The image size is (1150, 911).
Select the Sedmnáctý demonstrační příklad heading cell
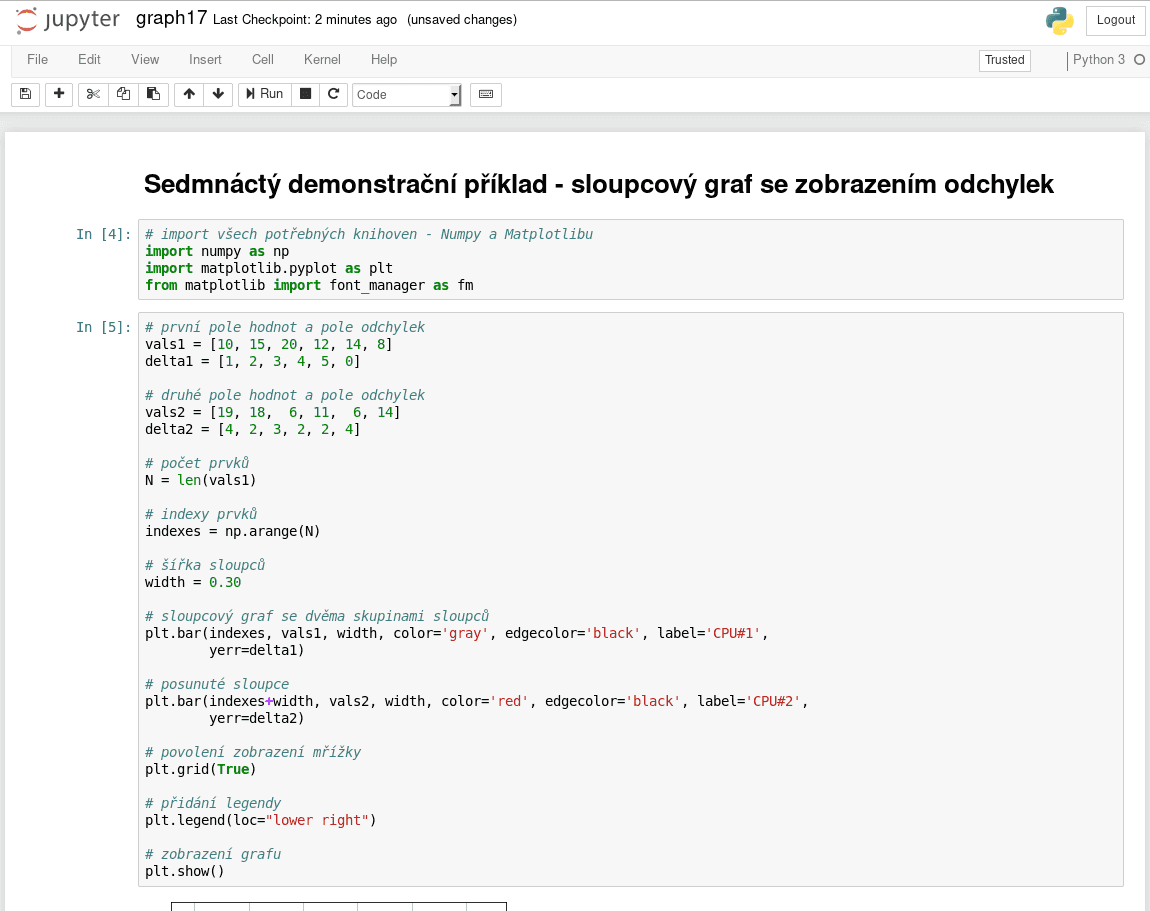pos(598,184)
